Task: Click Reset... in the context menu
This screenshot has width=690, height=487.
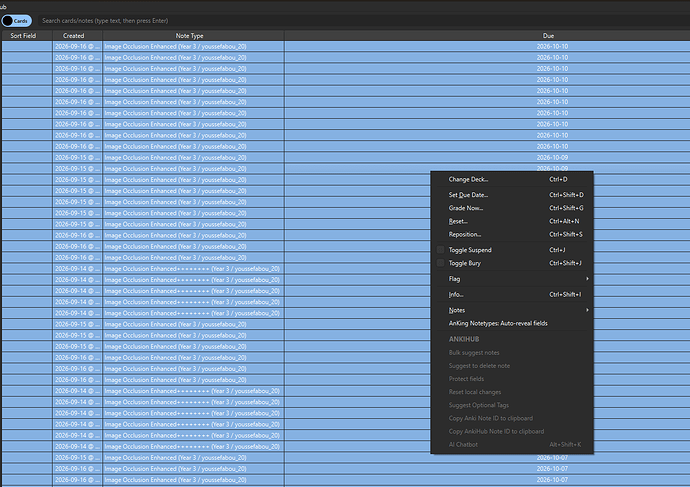Action: point(512,221)
